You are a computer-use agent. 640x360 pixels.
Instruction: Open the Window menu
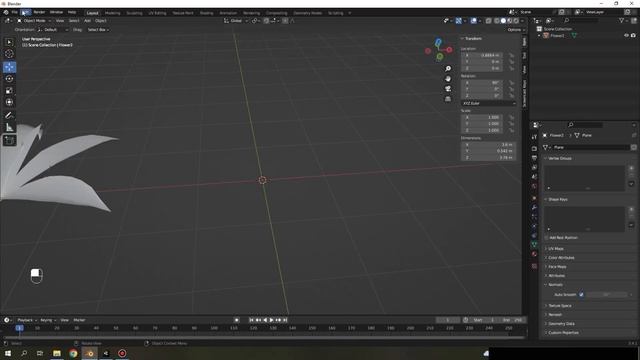click(x=56, y=12)
